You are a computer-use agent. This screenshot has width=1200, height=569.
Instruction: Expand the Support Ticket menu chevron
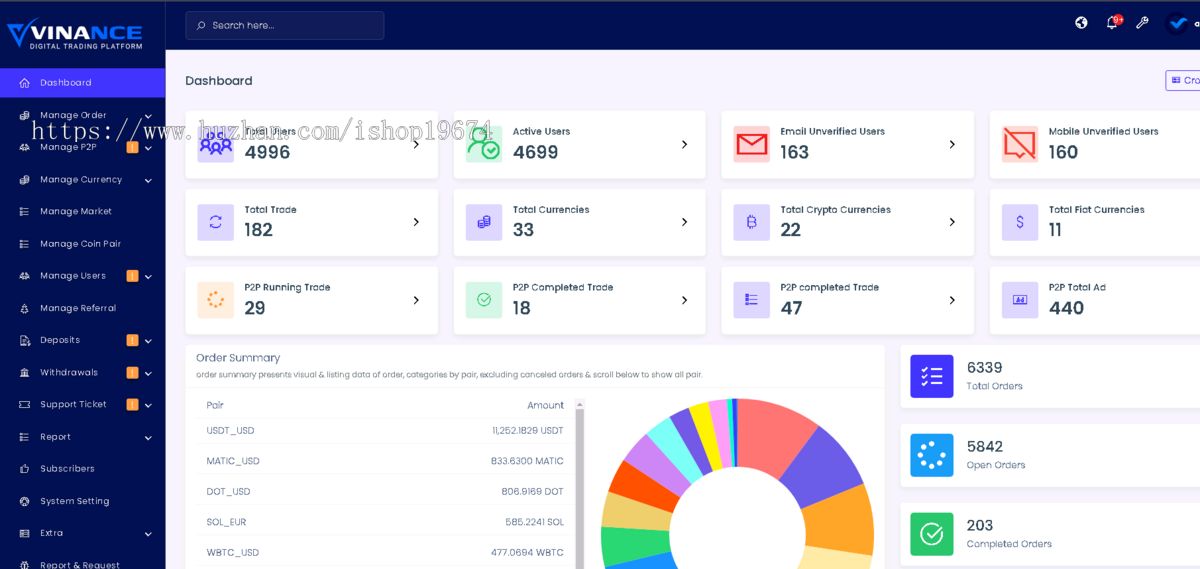coord(148,405)
